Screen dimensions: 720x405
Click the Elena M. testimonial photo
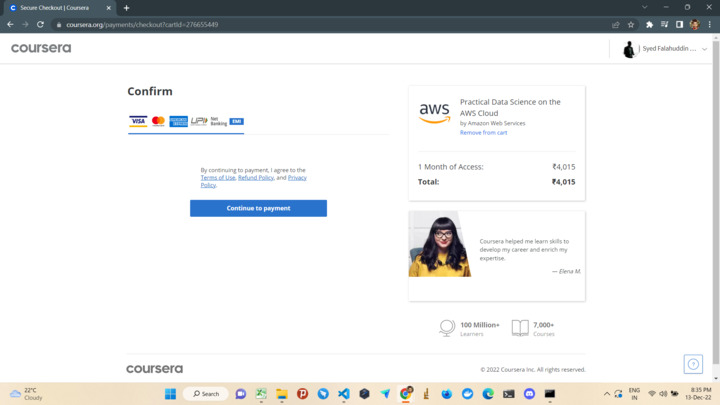click(440, 244)
